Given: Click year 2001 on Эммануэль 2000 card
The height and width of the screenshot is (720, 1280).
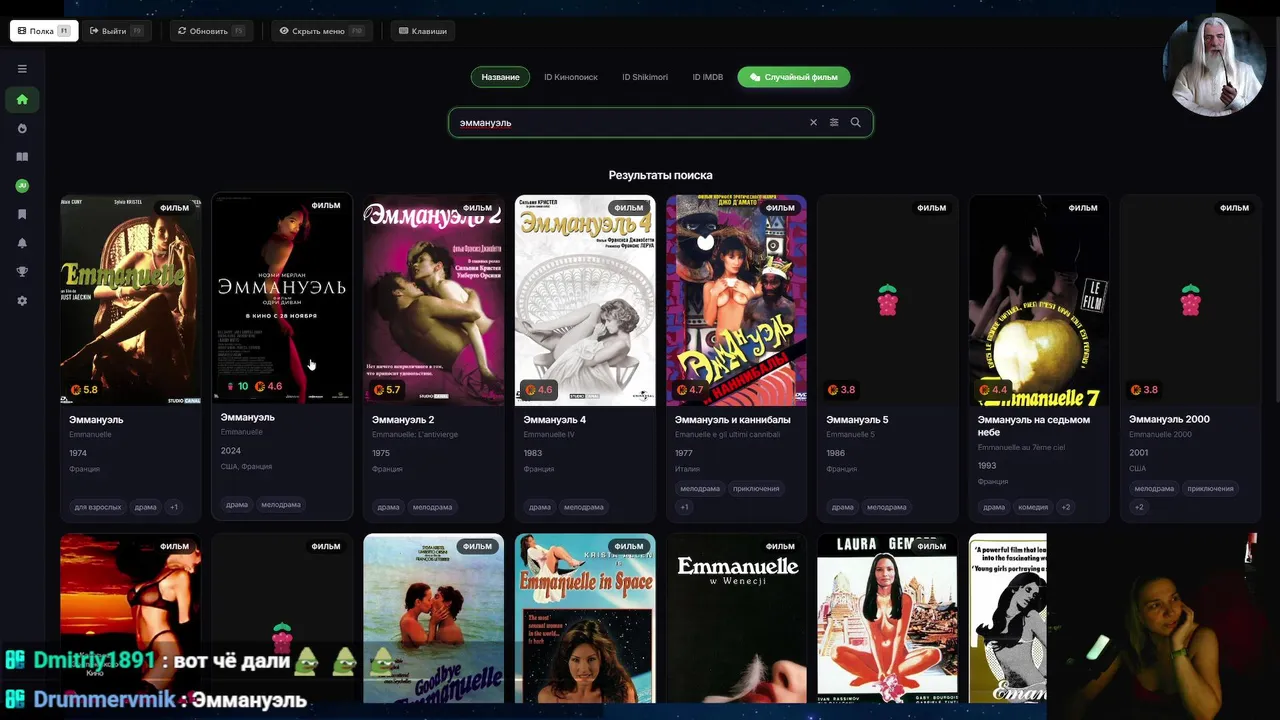Looking at the screenshot, I should tap(1138, 453).
